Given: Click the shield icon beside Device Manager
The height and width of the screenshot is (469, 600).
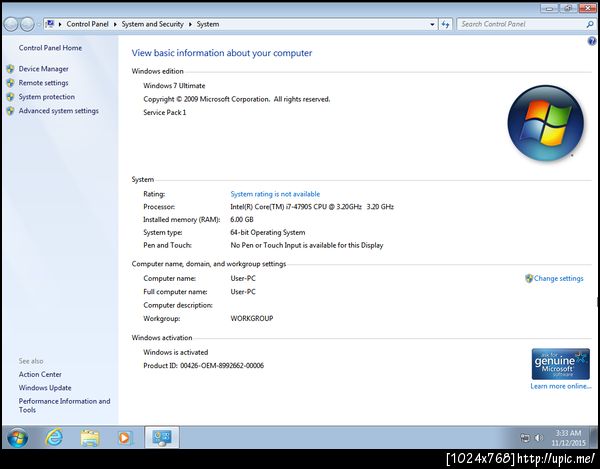Looking at the screenshot, I should 10,69.
